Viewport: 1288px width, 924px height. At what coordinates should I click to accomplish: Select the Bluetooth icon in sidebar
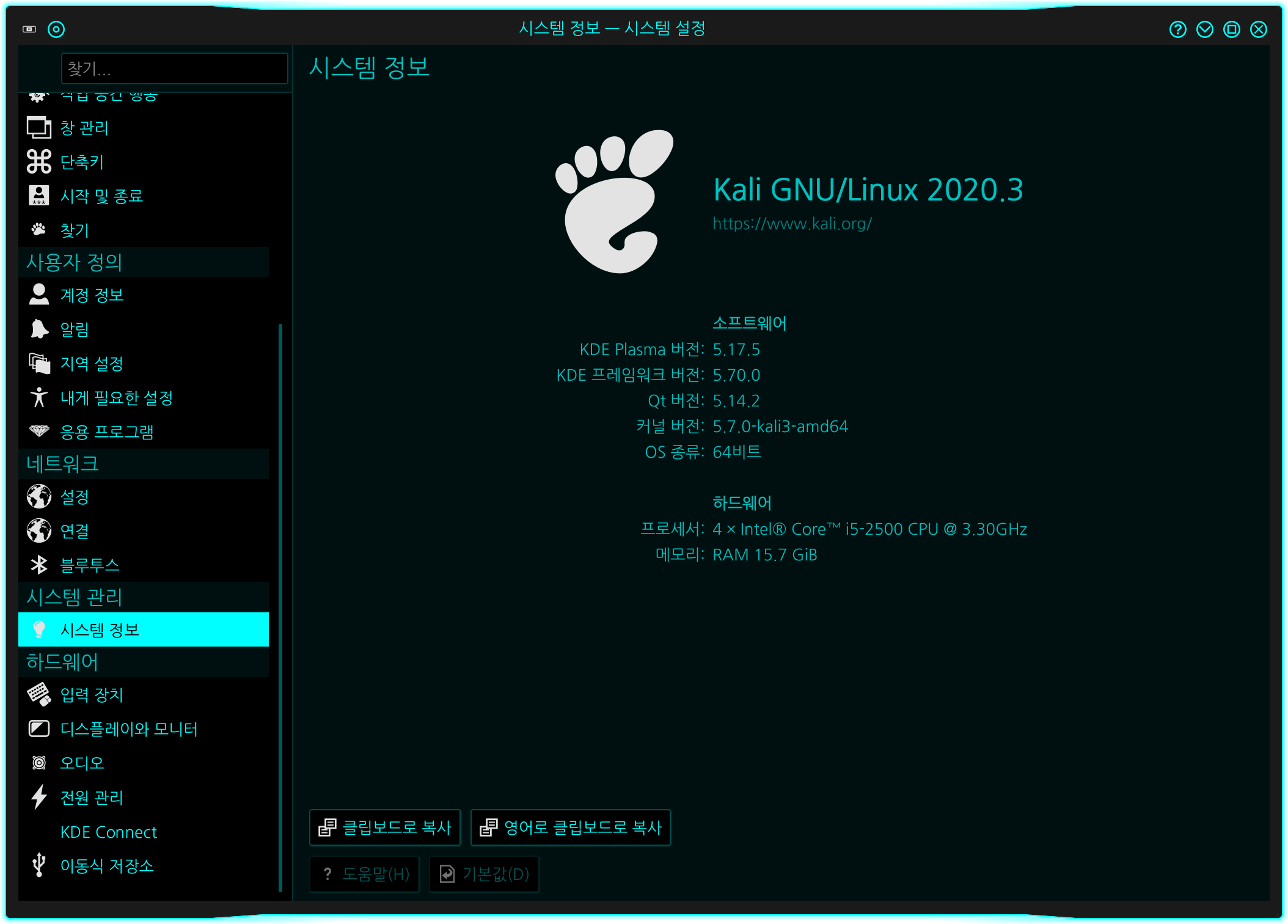(x=38, y=565)
